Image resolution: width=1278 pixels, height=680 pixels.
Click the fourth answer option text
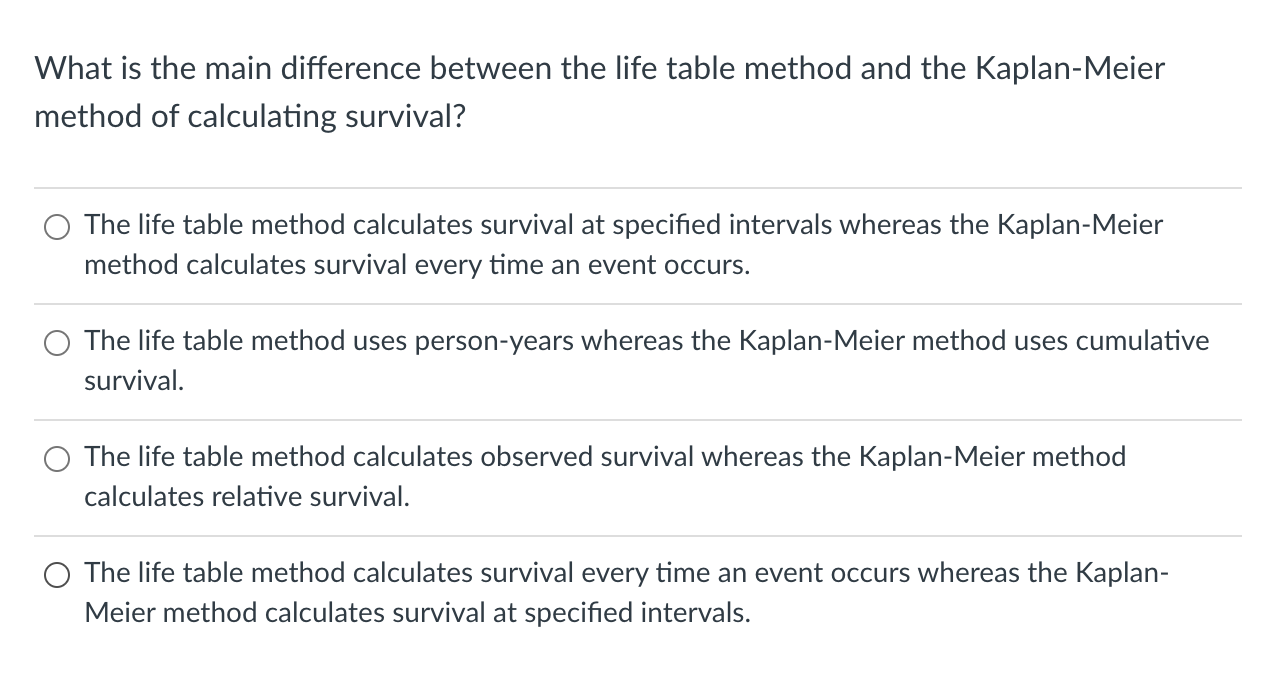(627, 592)
